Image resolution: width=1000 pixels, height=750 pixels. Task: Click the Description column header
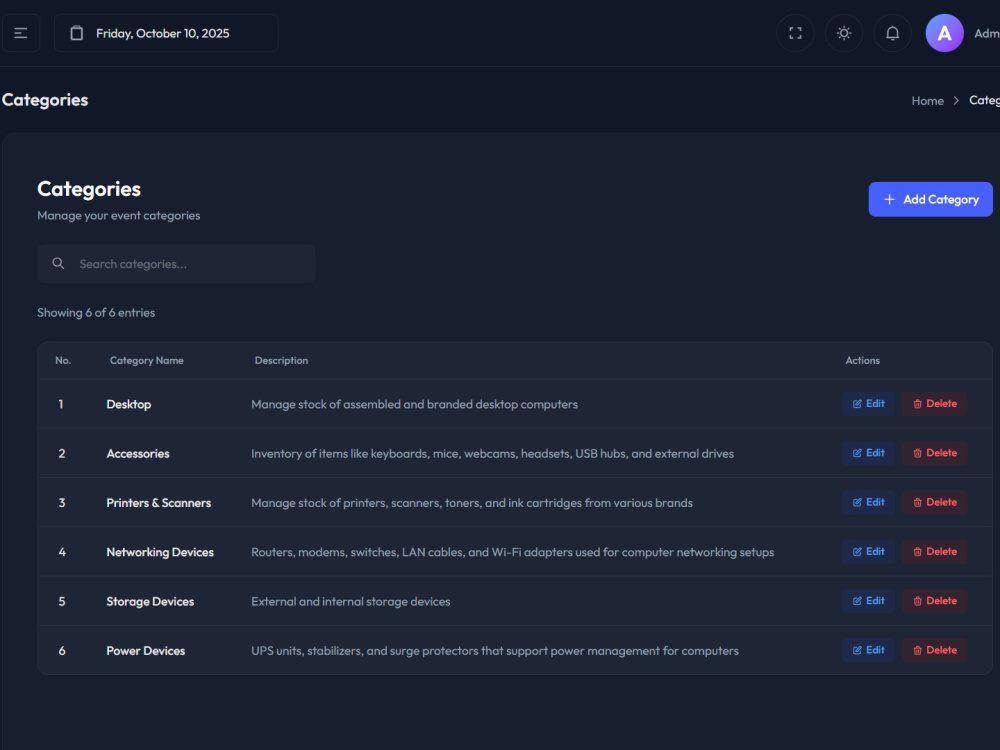click(x=281, y=360)
